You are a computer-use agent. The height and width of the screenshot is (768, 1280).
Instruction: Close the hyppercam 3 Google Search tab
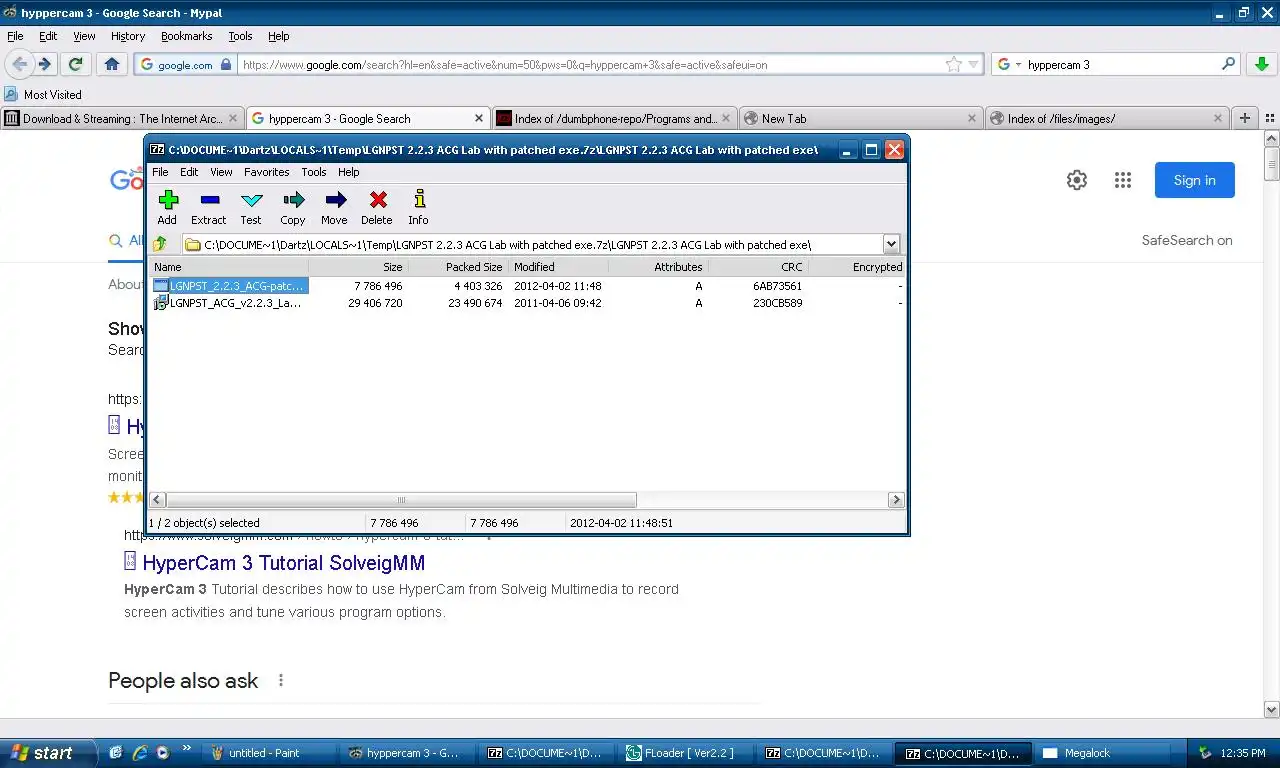pyautogui.click(x=478, y=118)
